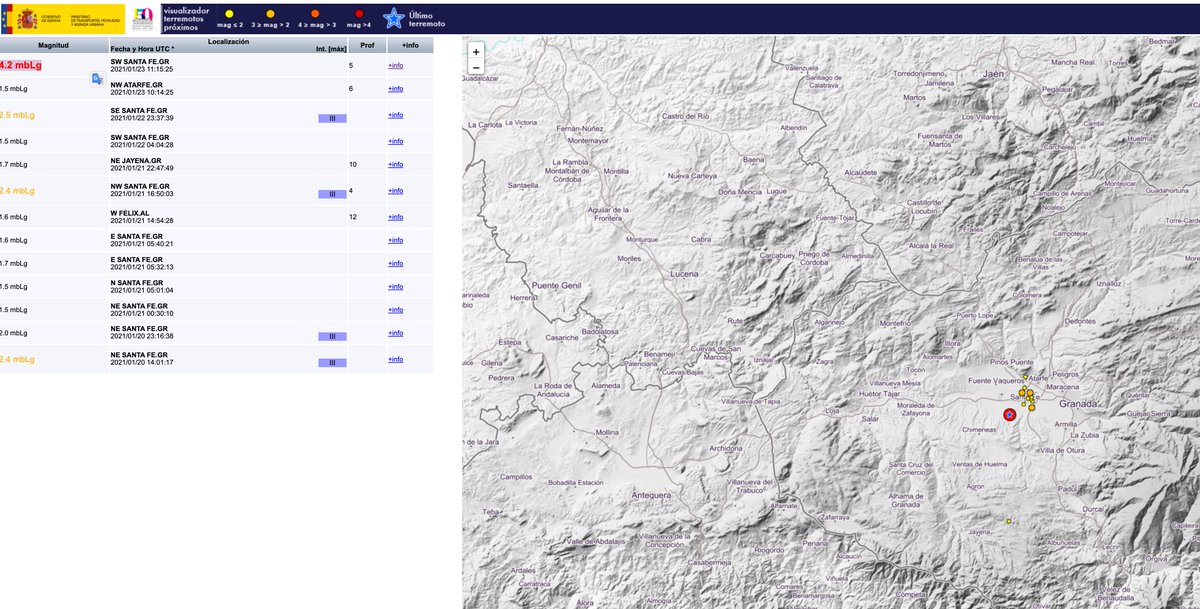Click the 2.0 mbLg magnitude value
This screenshot has width=1200, height=609.
coord(14,333)
